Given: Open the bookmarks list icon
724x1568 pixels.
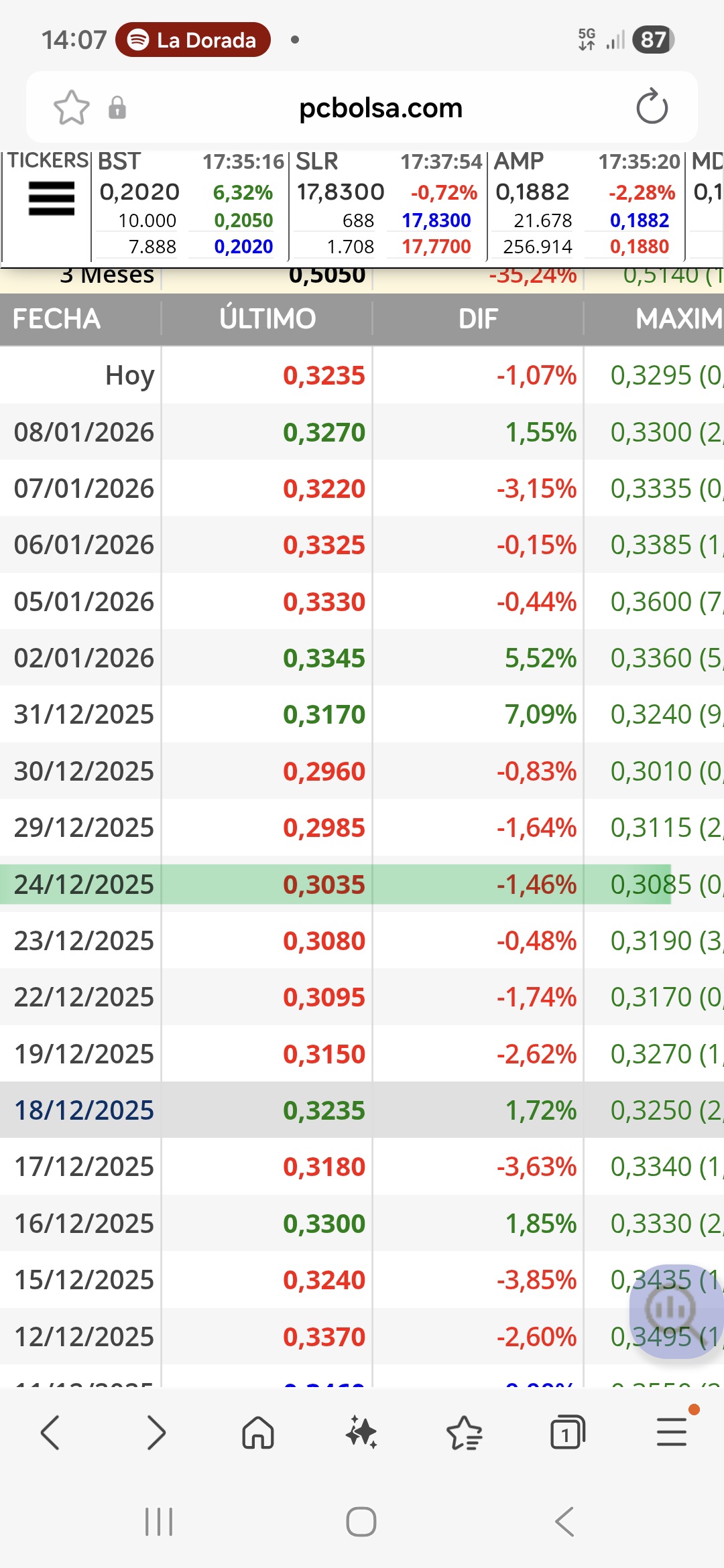Looking at the screenshot, I should coord(464,1433).
